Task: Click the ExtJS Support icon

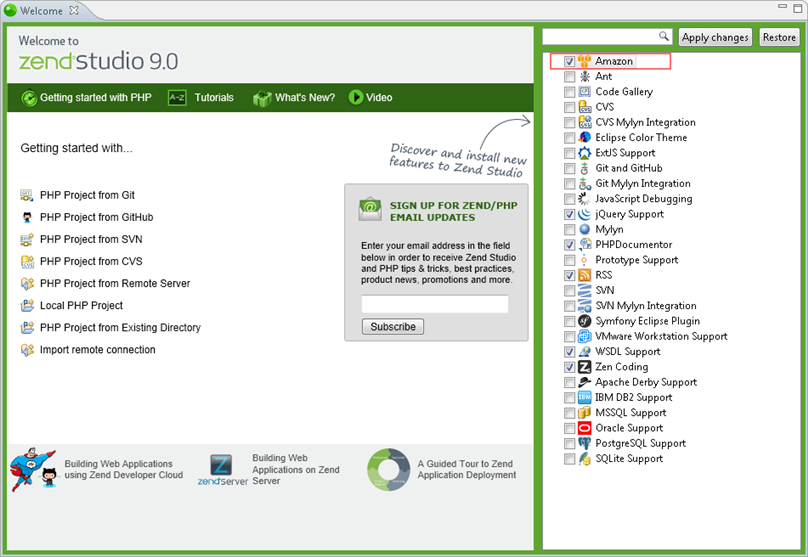Action: (584, 153)
